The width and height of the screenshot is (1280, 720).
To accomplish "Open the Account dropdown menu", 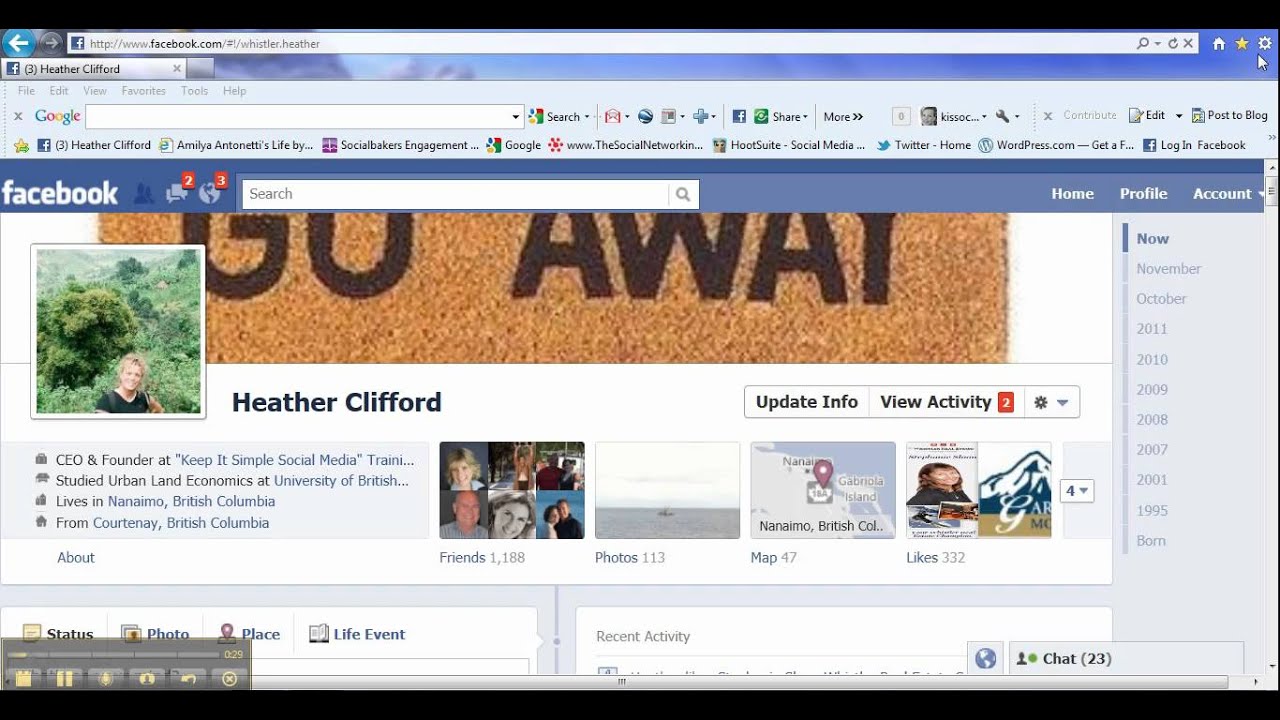I will [x=1228, y=194].
